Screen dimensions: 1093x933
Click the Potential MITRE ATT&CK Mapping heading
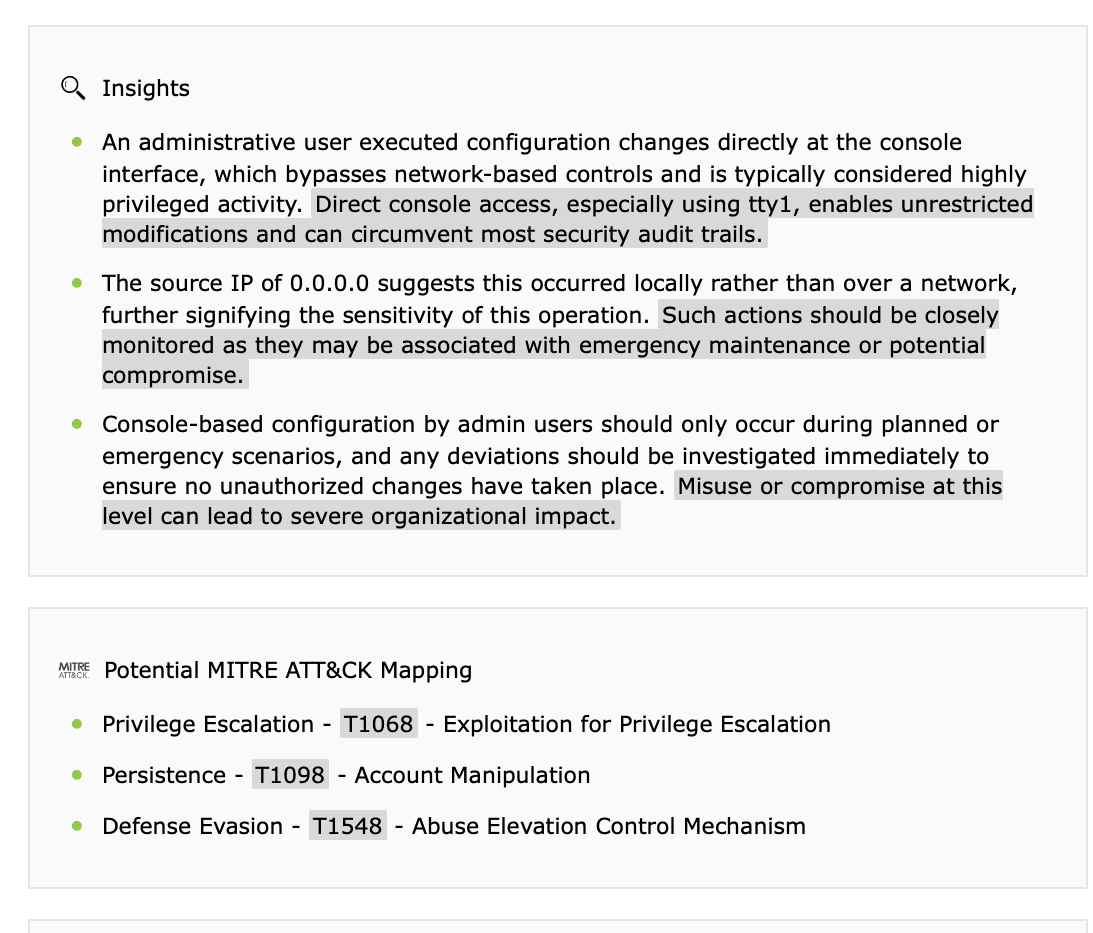coord(288,670)
